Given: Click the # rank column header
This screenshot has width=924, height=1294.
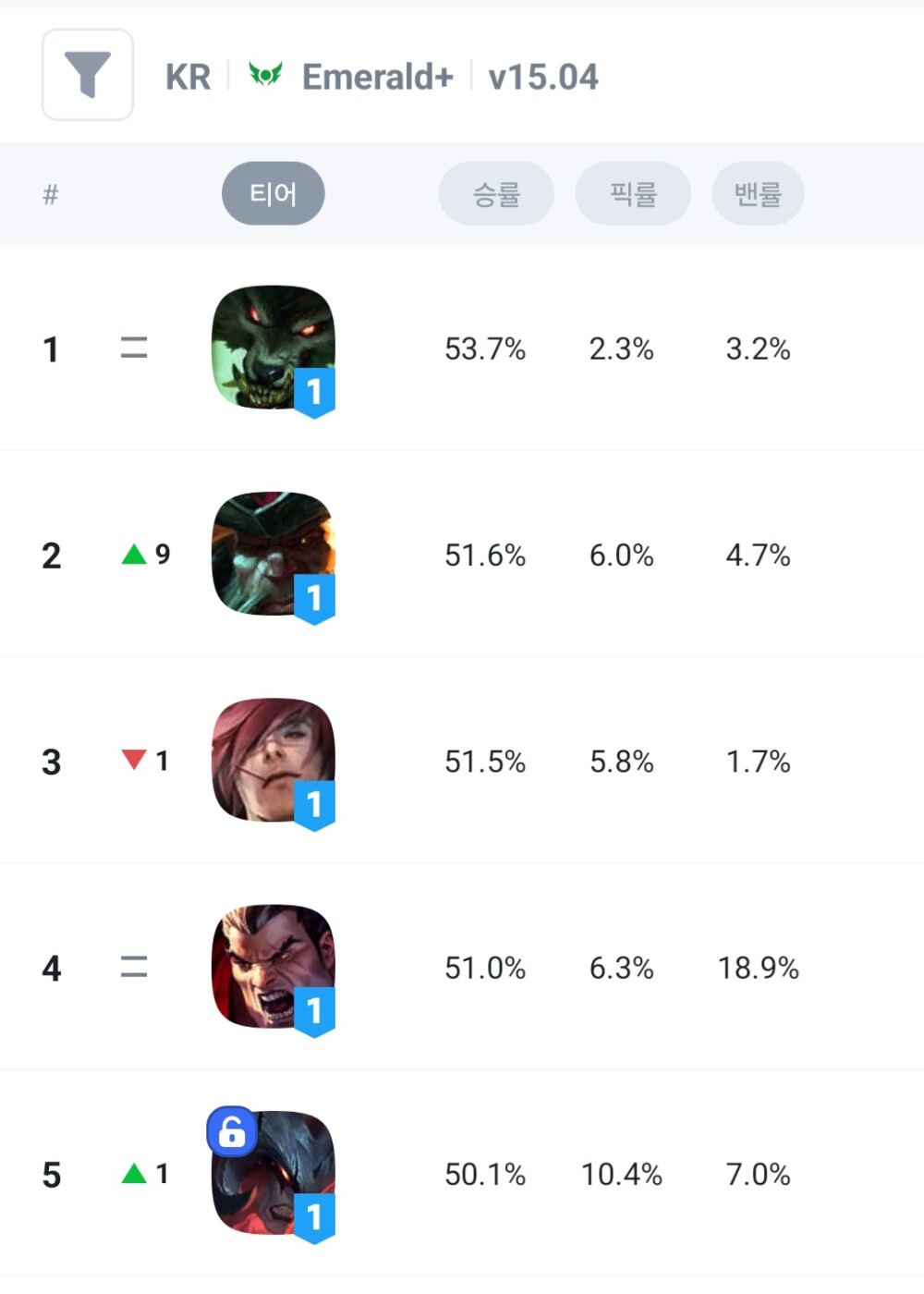Looking at the screenshot, I should coord(51,194).
